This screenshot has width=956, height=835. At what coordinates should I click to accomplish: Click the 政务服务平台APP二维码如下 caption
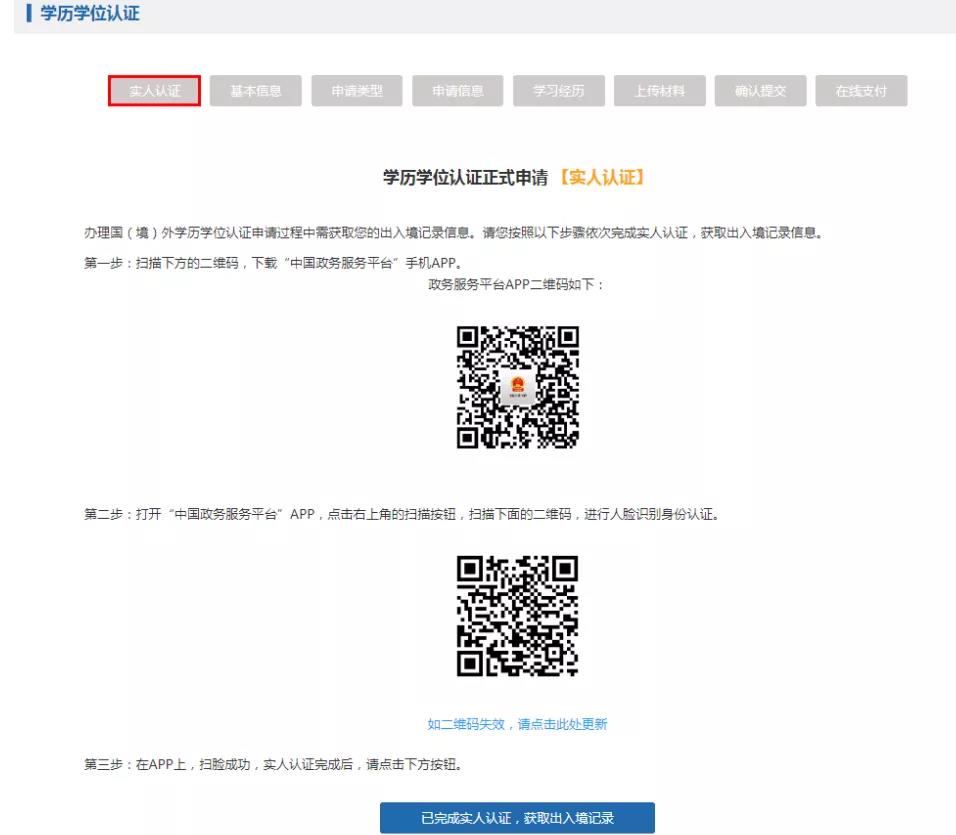tap(516, 285)
